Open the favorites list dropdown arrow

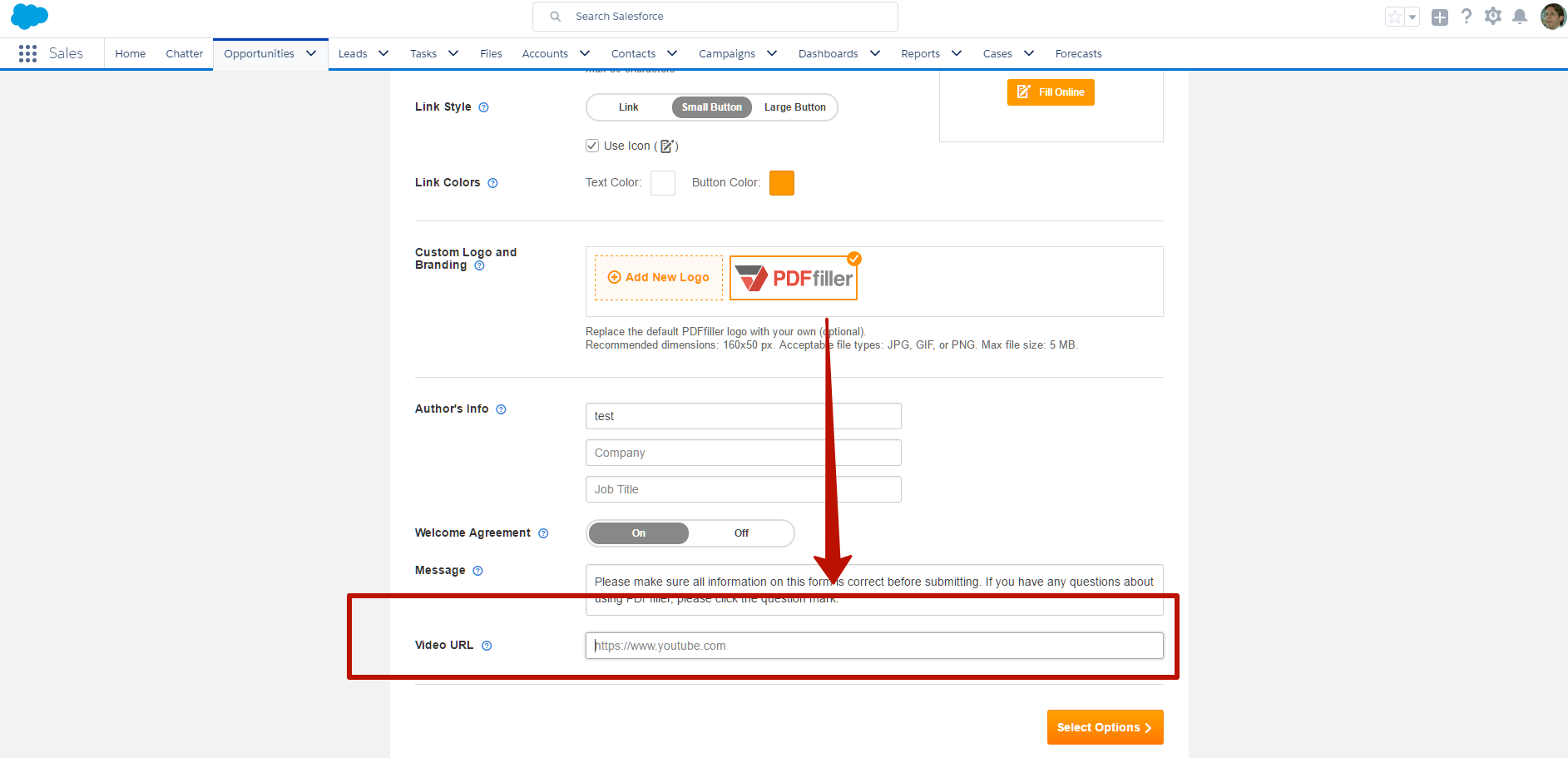coord(1412,17)
